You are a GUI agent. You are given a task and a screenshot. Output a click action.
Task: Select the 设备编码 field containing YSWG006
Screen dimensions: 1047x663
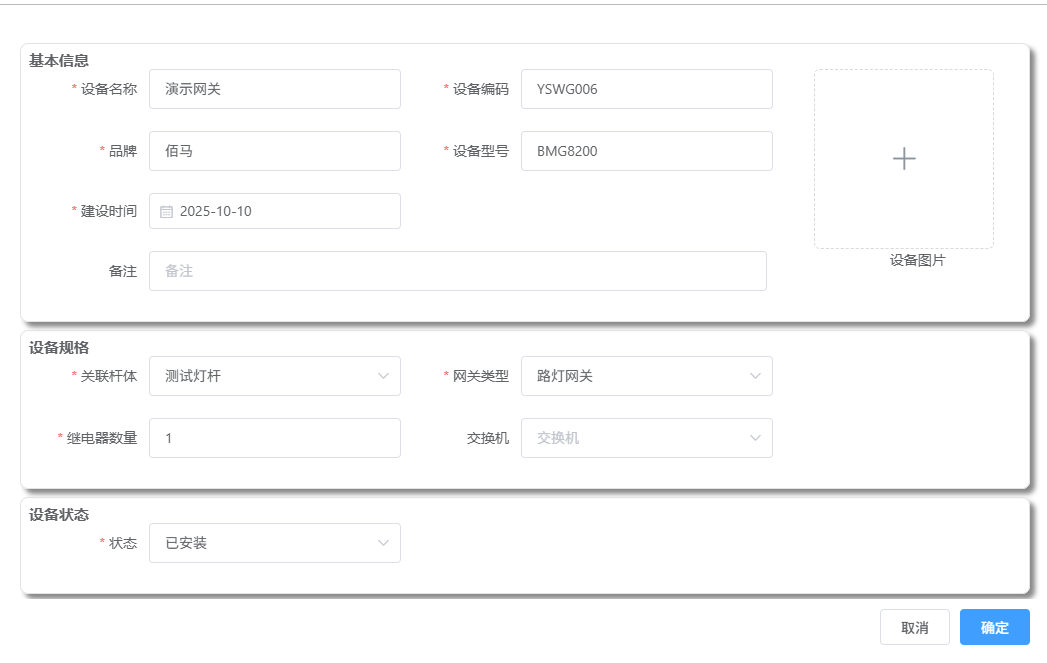point(647,89)
